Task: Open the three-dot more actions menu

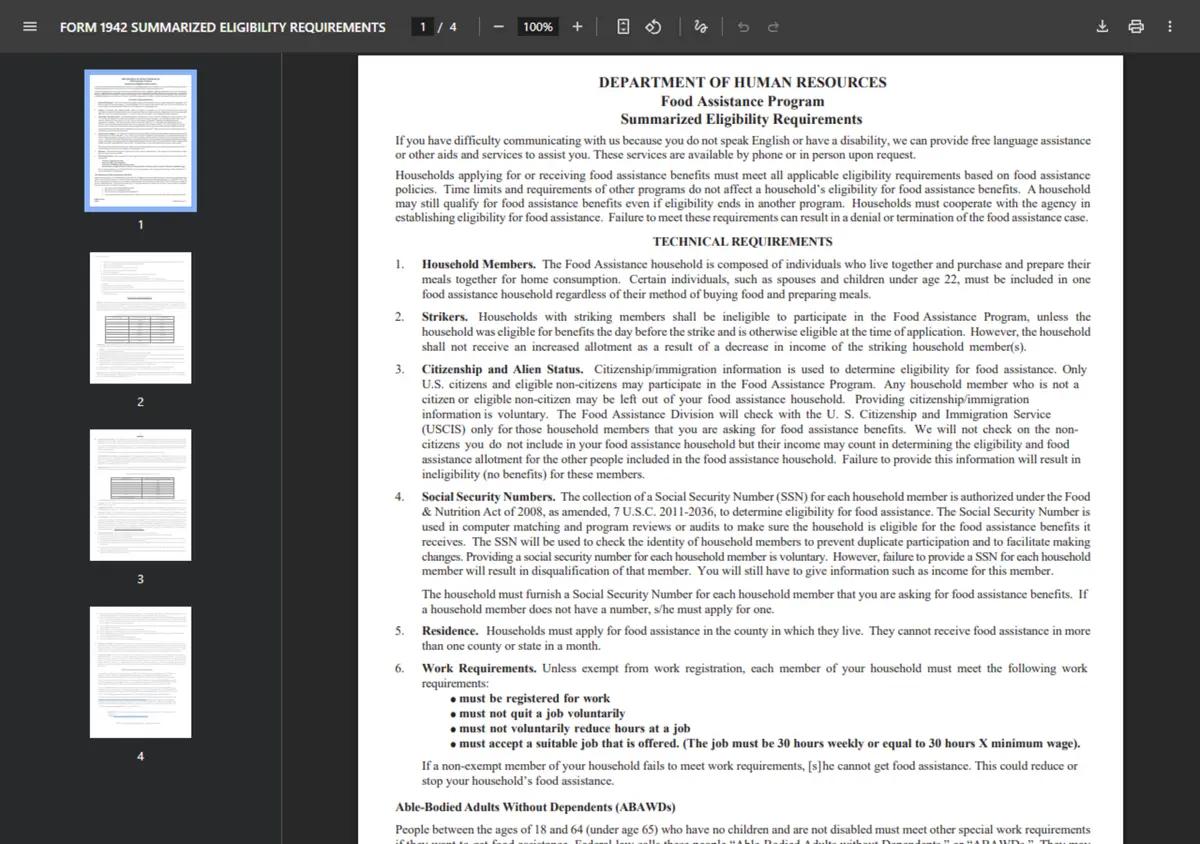Action: (1170, 27)
